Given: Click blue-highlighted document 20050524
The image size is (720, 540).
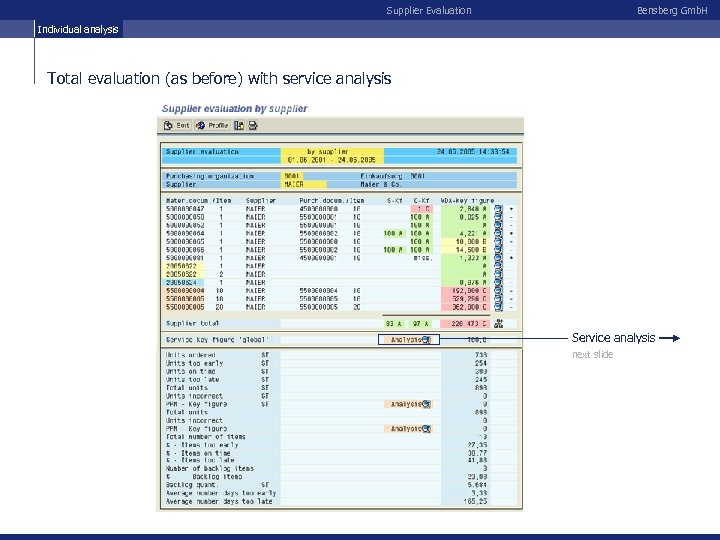Looking at the screenshot, I should click(181, 282).
